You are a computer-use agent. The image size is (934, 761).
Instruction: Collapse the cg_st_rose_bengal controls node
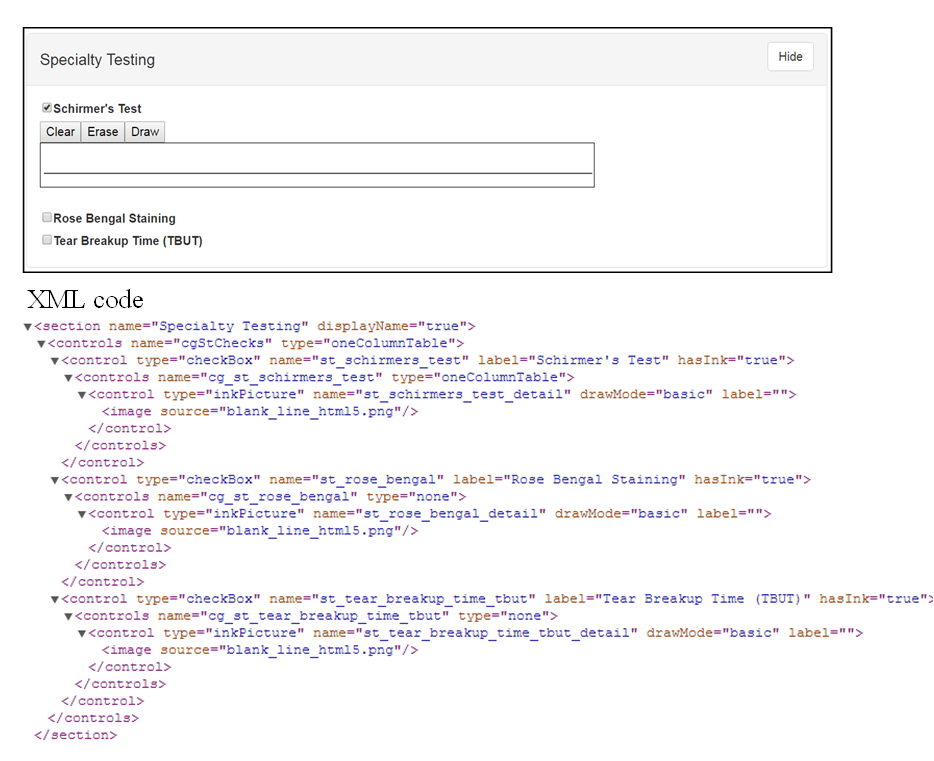tap(69, 497)
